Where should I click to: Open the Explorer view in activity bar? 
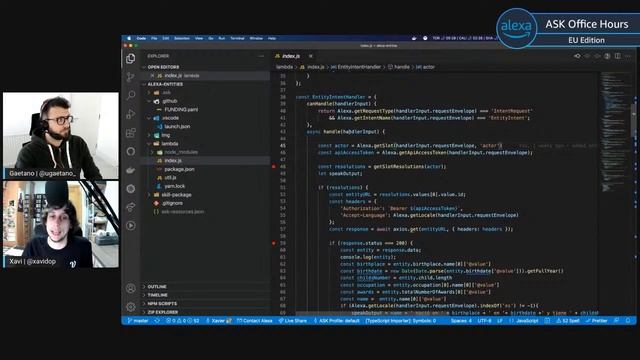pyautogui.click(x=131, y=58)
